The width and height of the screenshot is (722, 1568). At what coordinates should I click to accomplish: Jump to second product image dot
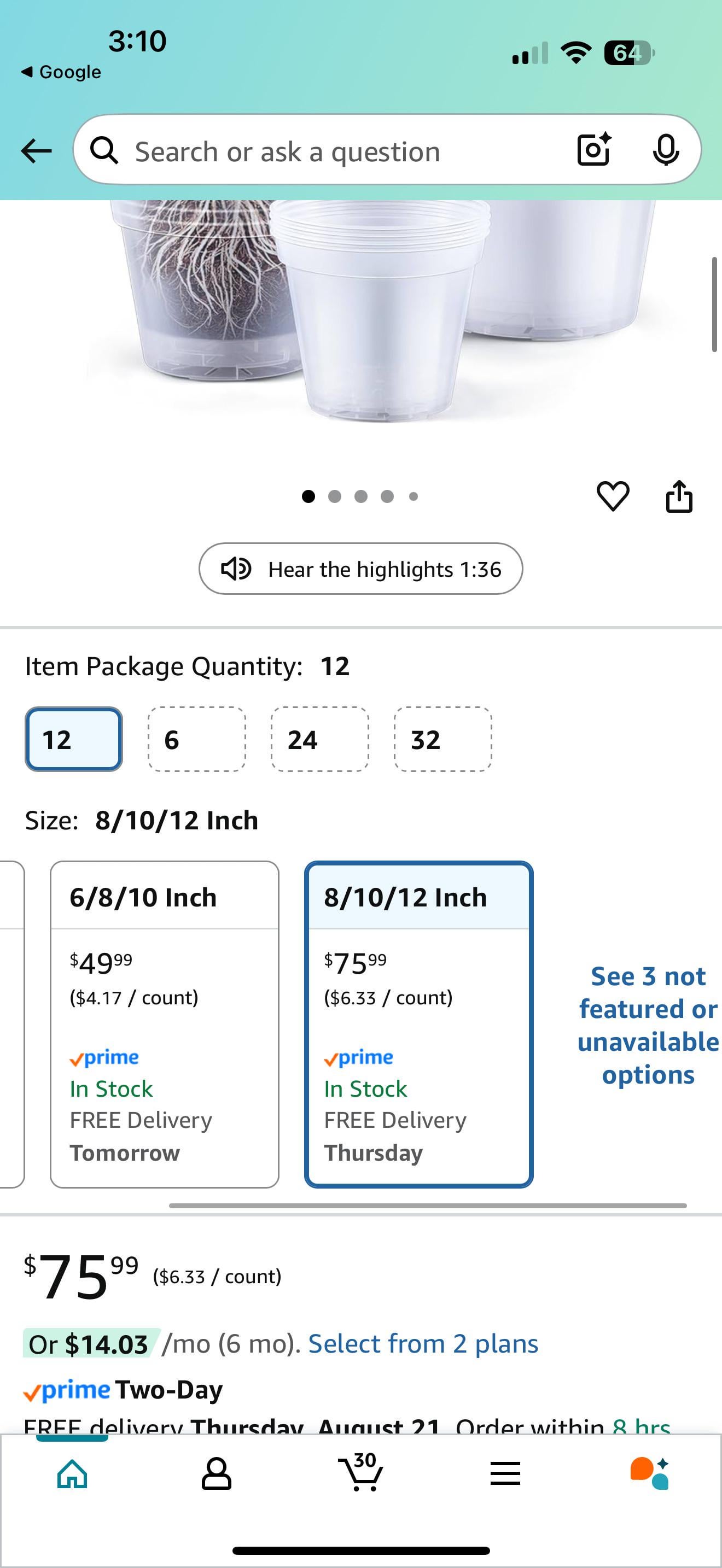(335, 496)
